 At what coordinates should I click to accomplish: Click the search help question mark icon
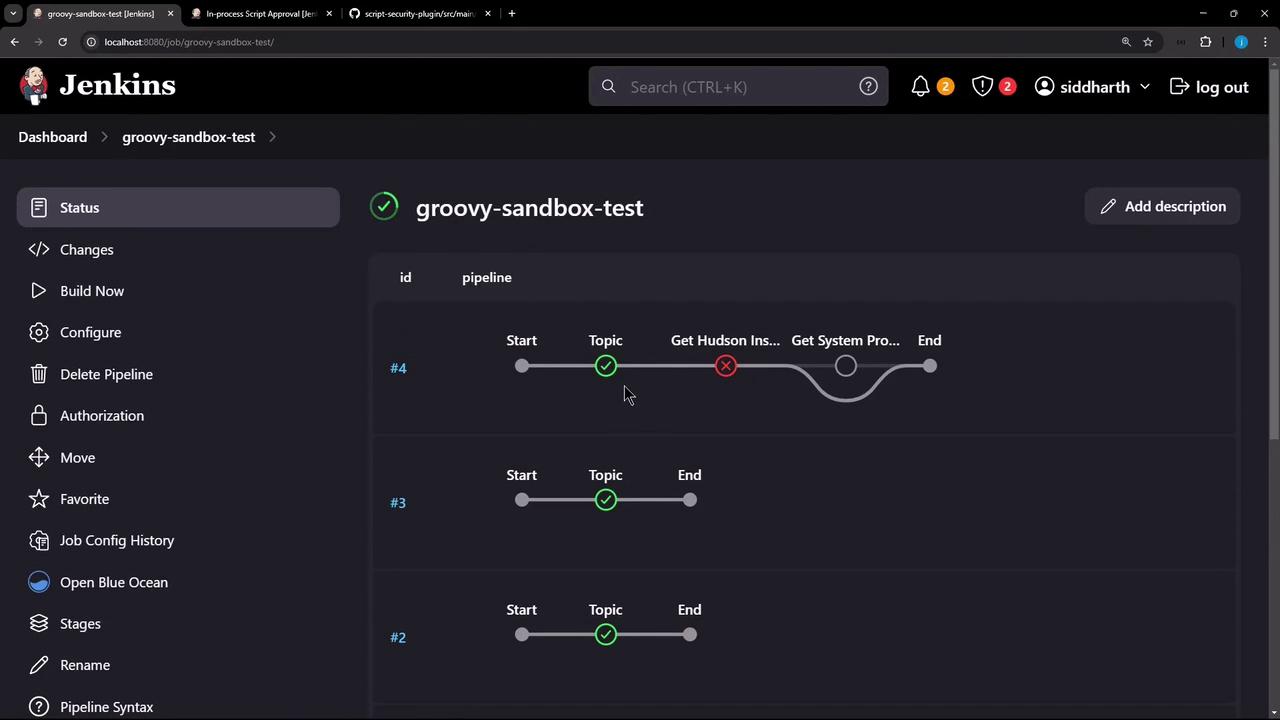tap(868, 87)
